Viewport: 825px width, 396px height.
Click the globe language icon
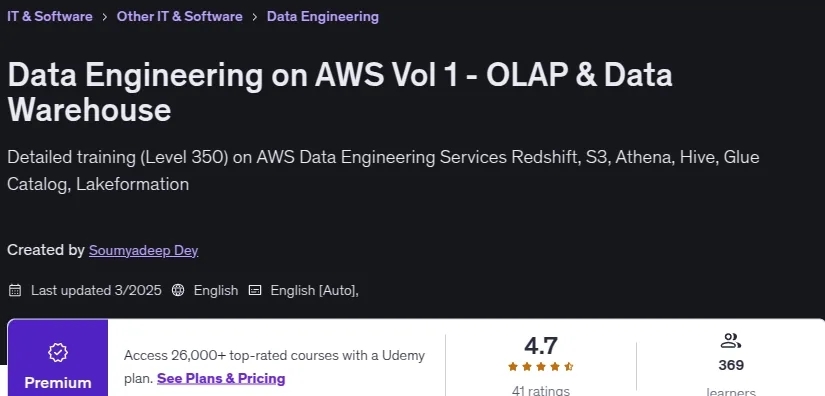coord(178,290)
